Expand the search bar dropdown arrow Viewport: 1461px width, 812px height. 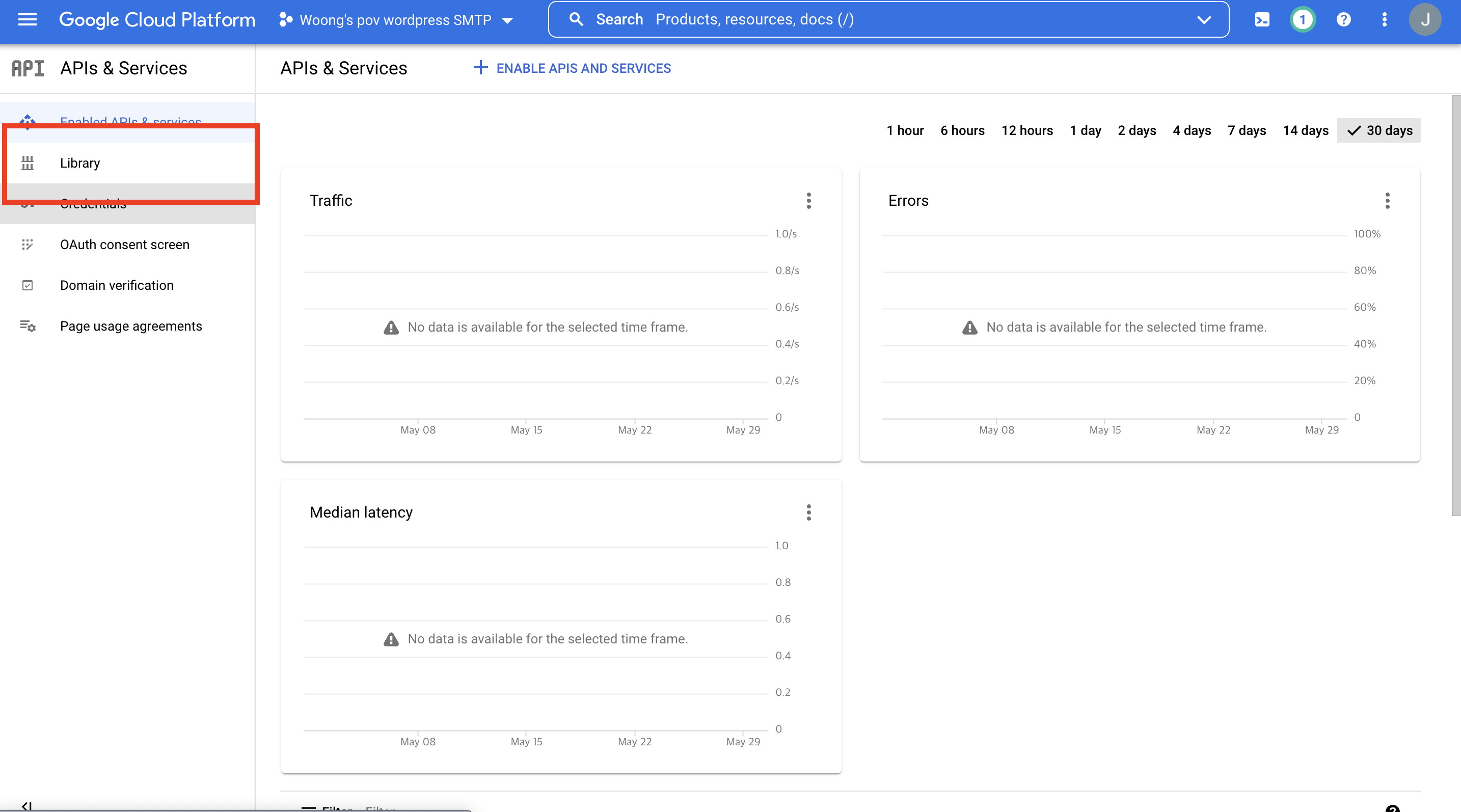pyautogui.click(x=1204, y=20)
